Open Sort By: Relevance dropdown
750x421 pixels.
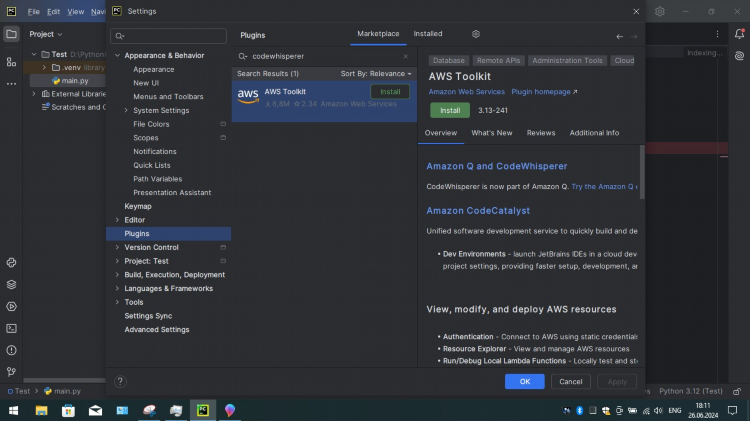375,74
